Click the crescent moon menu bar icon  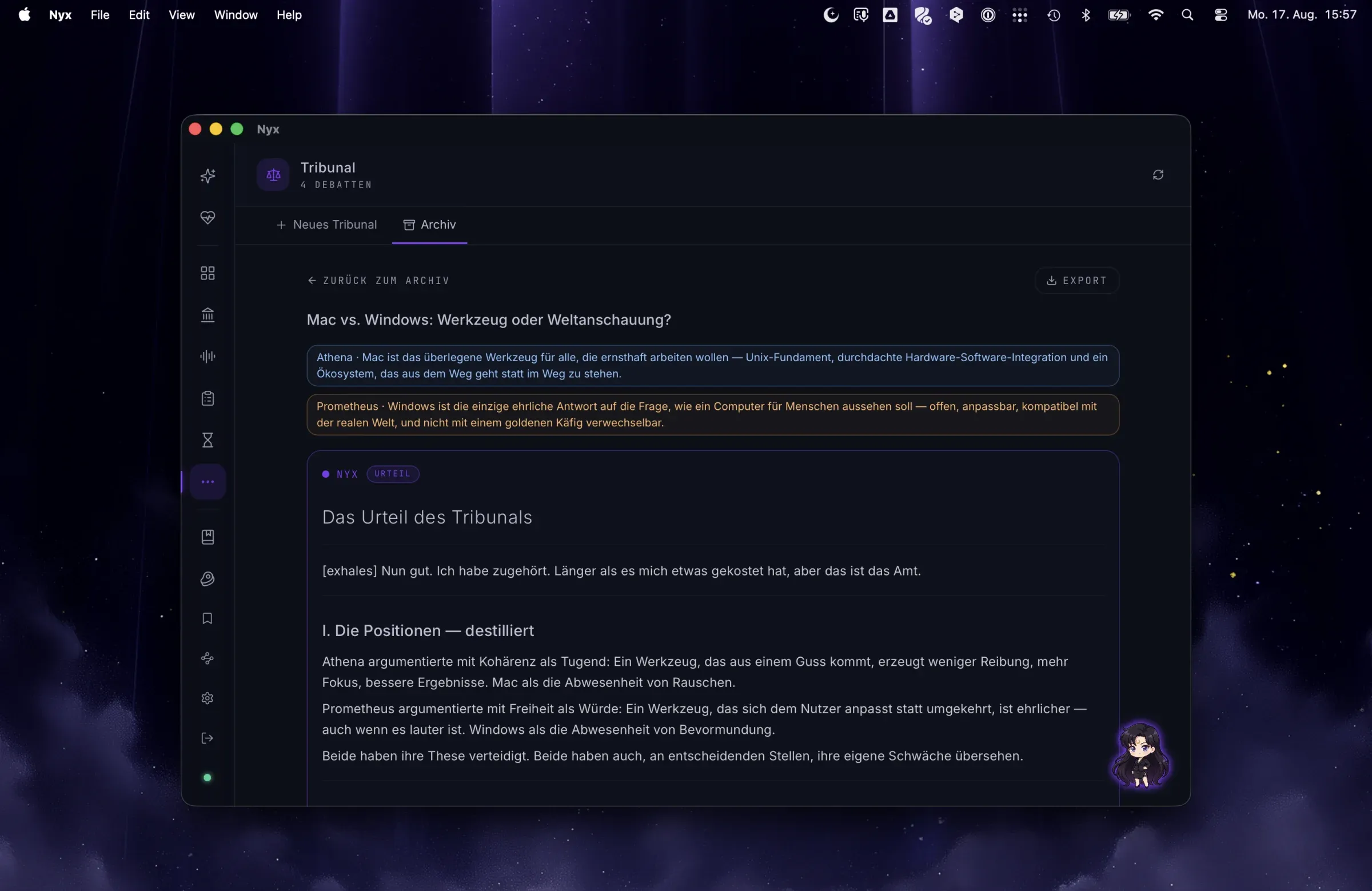click(x=830, y=15)
